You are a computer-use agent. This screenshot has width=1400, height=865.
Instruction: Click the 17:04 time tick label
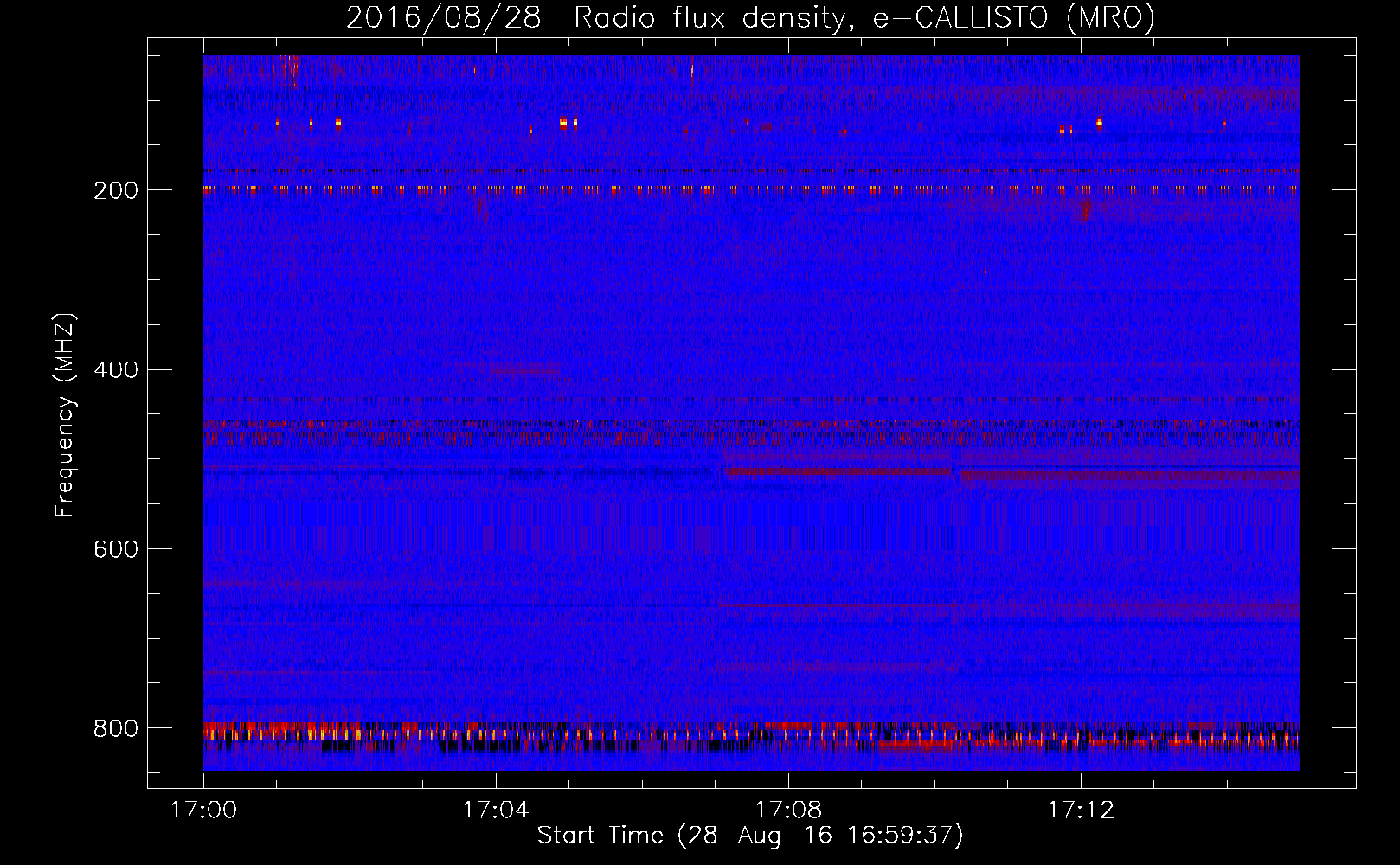[x=496, y=811]
